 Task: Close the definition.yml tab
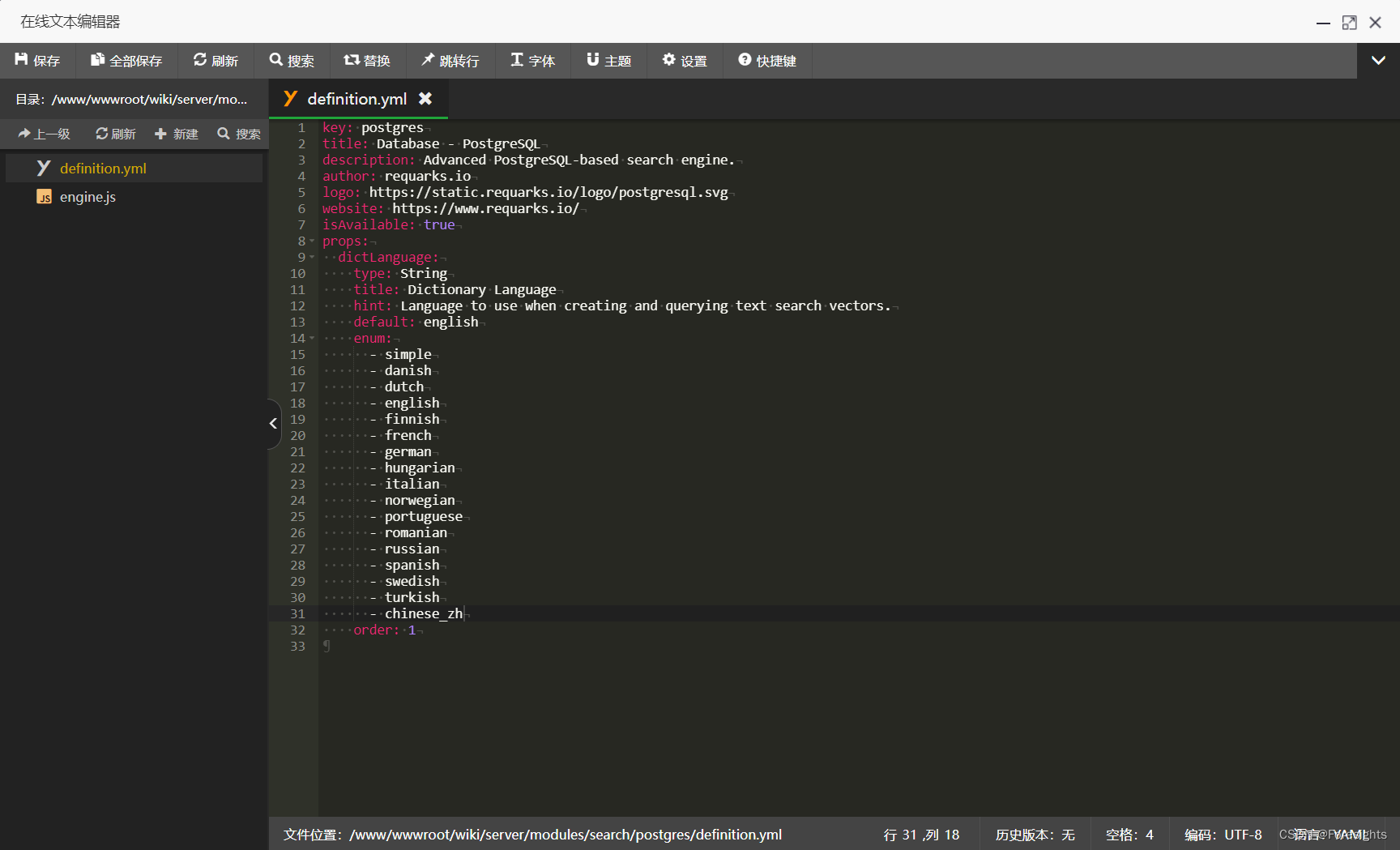tap(425, 99)
